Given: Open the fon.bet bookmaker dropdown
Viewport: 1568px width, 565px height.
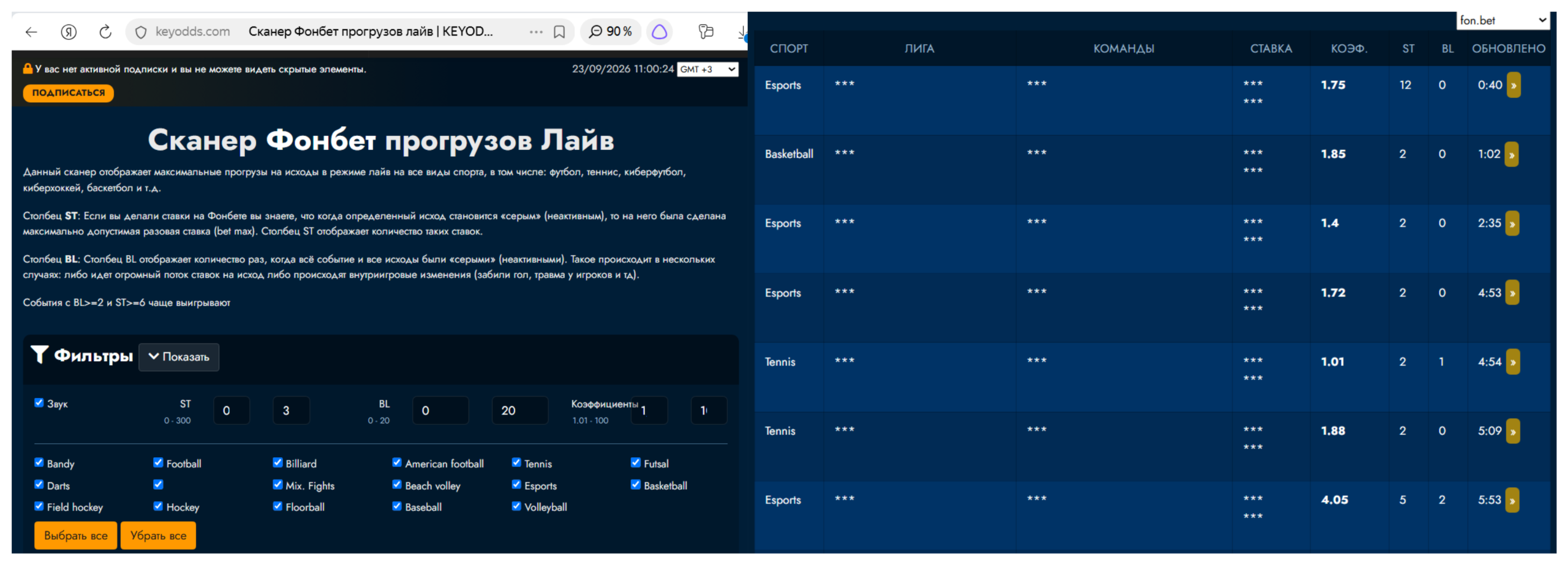Looking at the screenshot, I should (x=1502, y=20).
